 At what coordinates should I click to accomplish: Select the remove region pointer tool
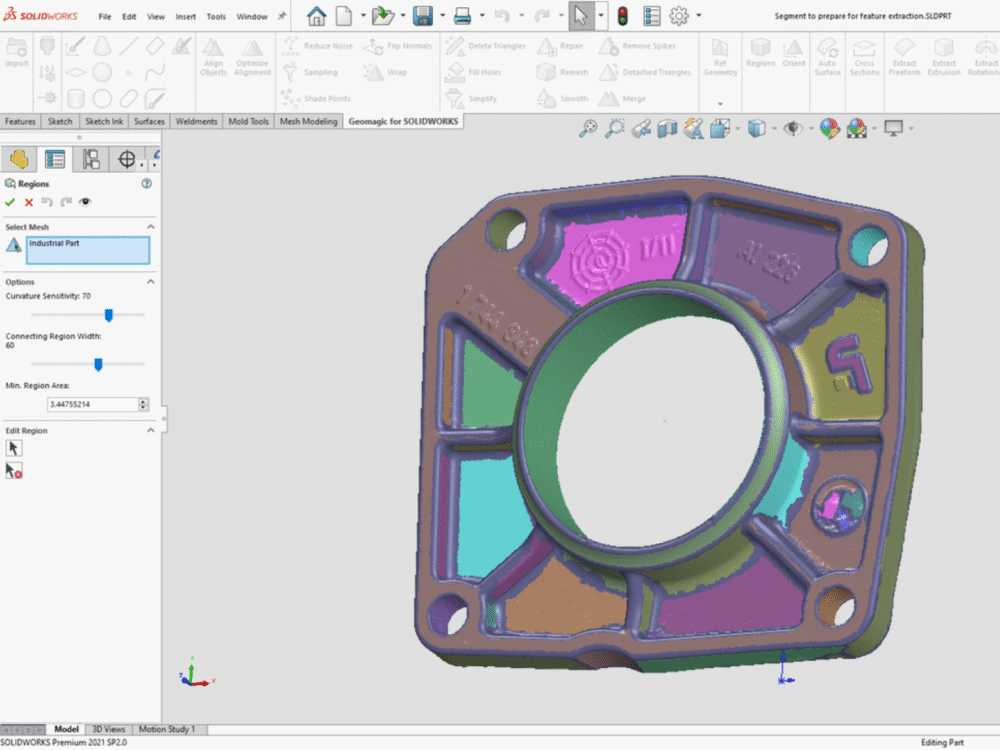pos(13,471)
